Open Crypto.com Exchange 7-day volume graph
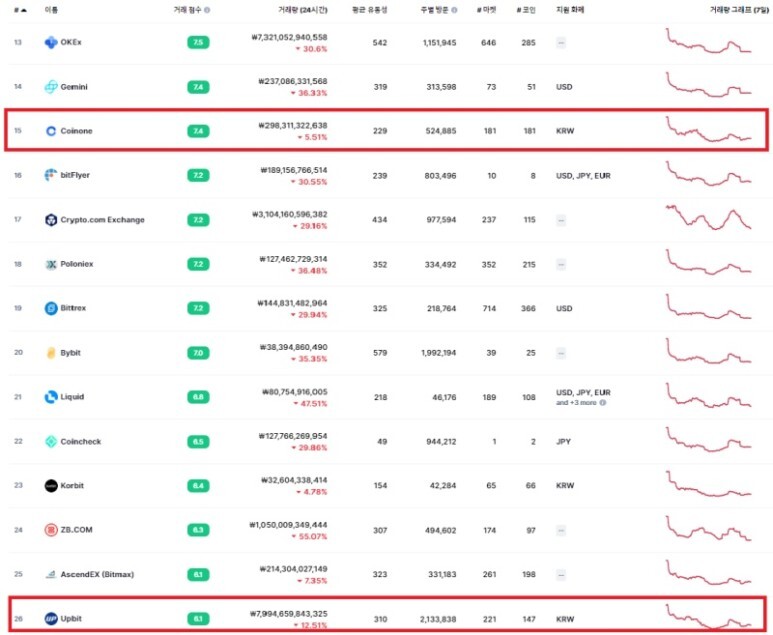 click(x=708, y=217)
